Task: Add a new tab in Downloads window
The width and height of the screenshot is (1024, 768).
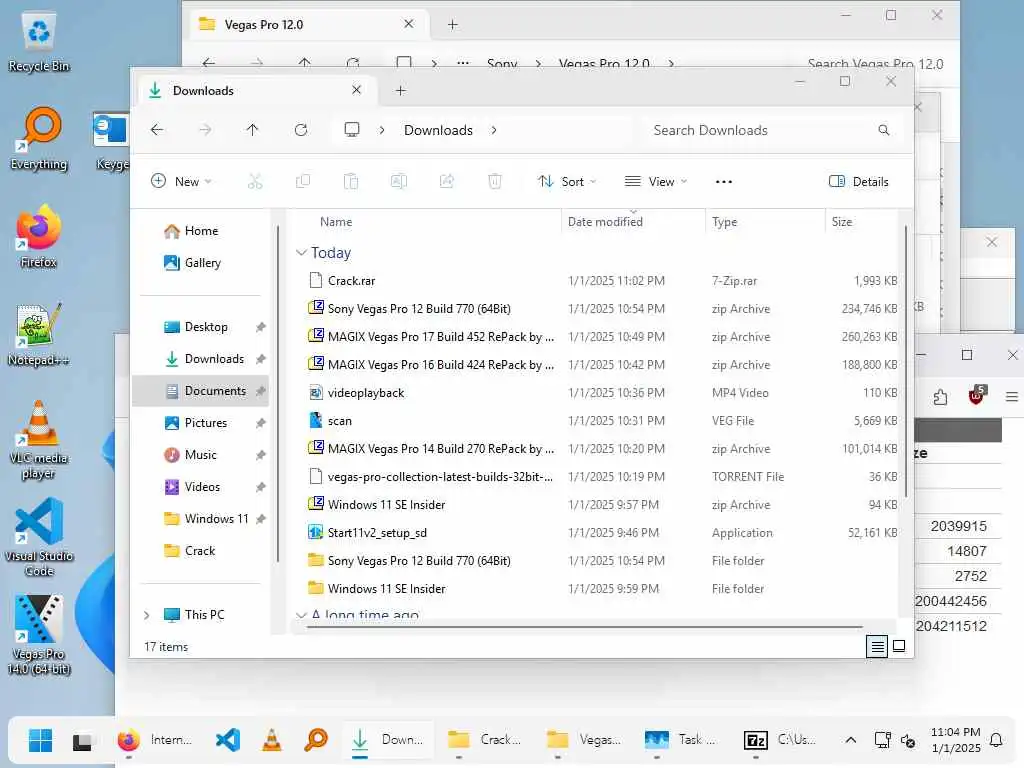Action: click(401, 91)
